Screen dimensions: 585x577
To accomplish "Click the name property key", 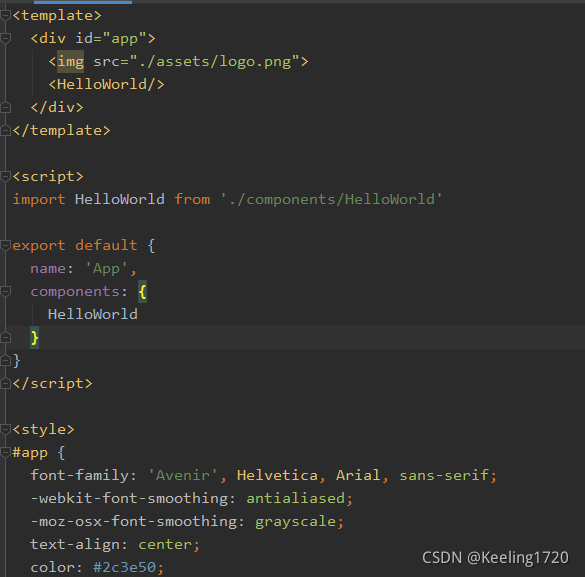I will (x=48, y=269).
